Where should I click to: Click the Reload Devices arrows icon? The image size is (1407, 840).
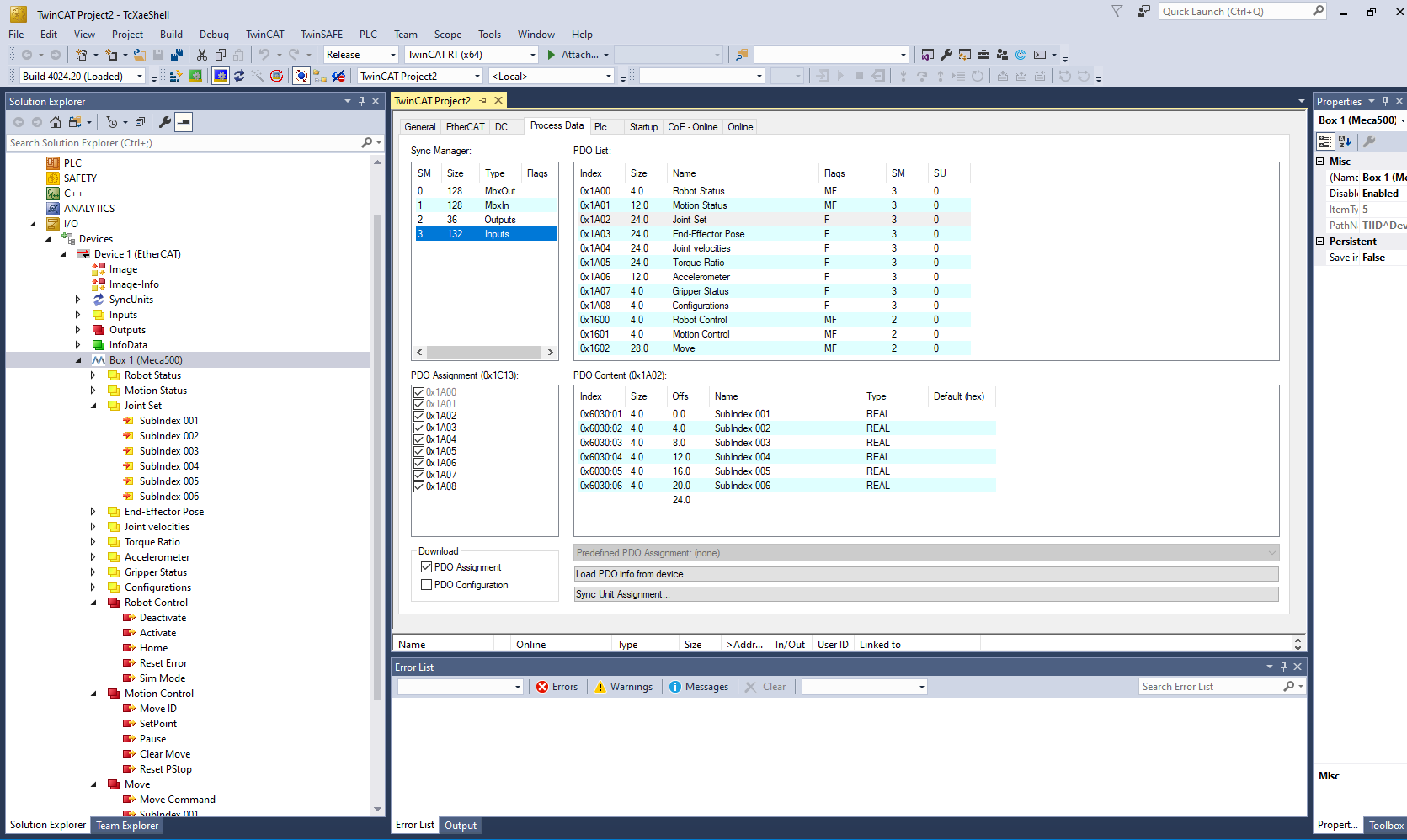(x=239, y=76)
